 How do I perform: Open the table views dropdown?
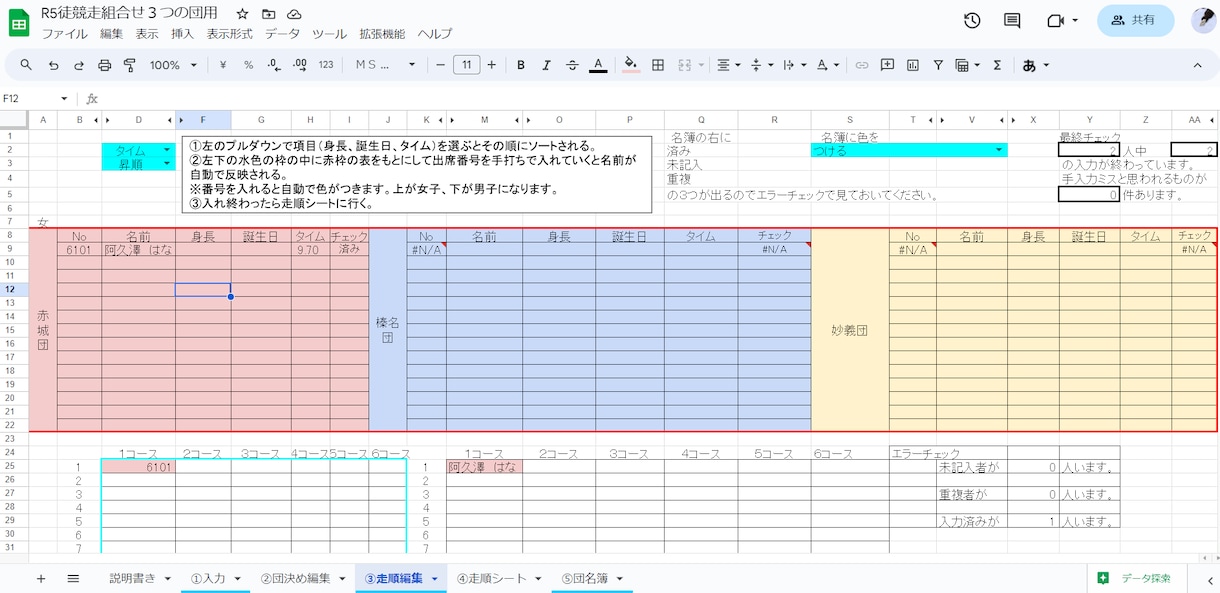[967, 65]
